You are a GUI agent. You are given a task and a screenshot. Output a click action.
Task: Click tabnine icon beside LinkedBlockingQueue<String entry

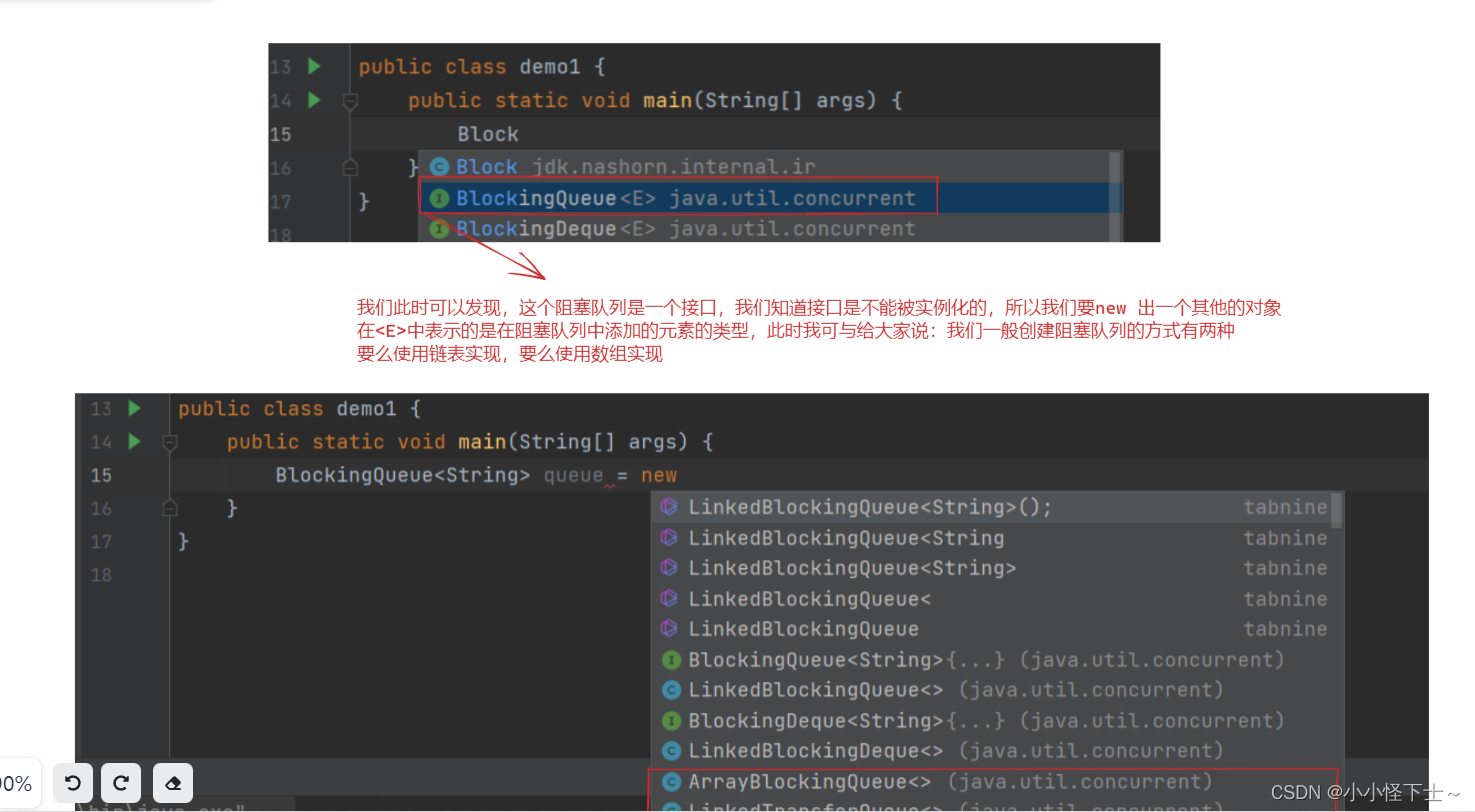coord(670,538)
